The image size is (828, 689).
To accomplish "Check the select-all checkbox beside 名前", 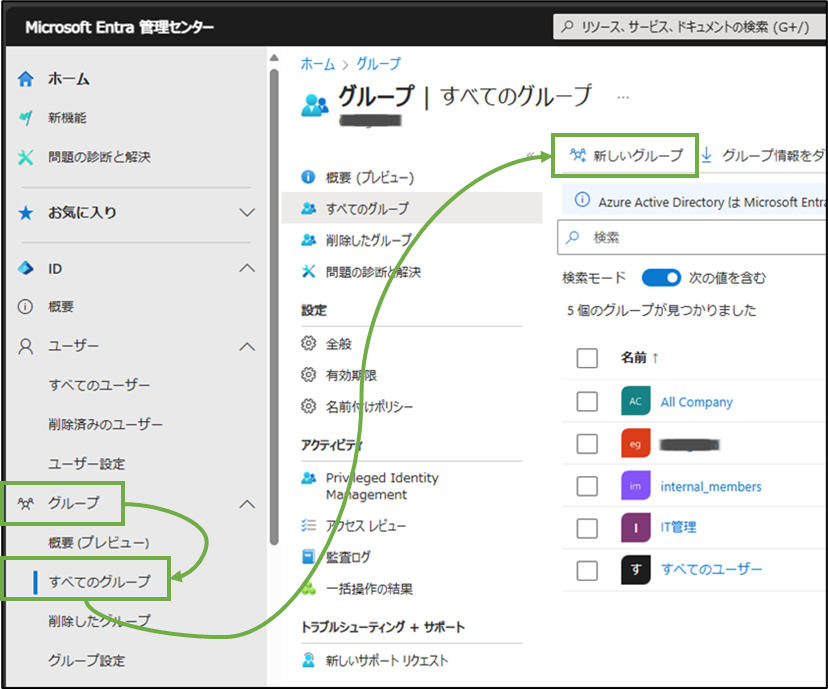I will tap(587, 358).
